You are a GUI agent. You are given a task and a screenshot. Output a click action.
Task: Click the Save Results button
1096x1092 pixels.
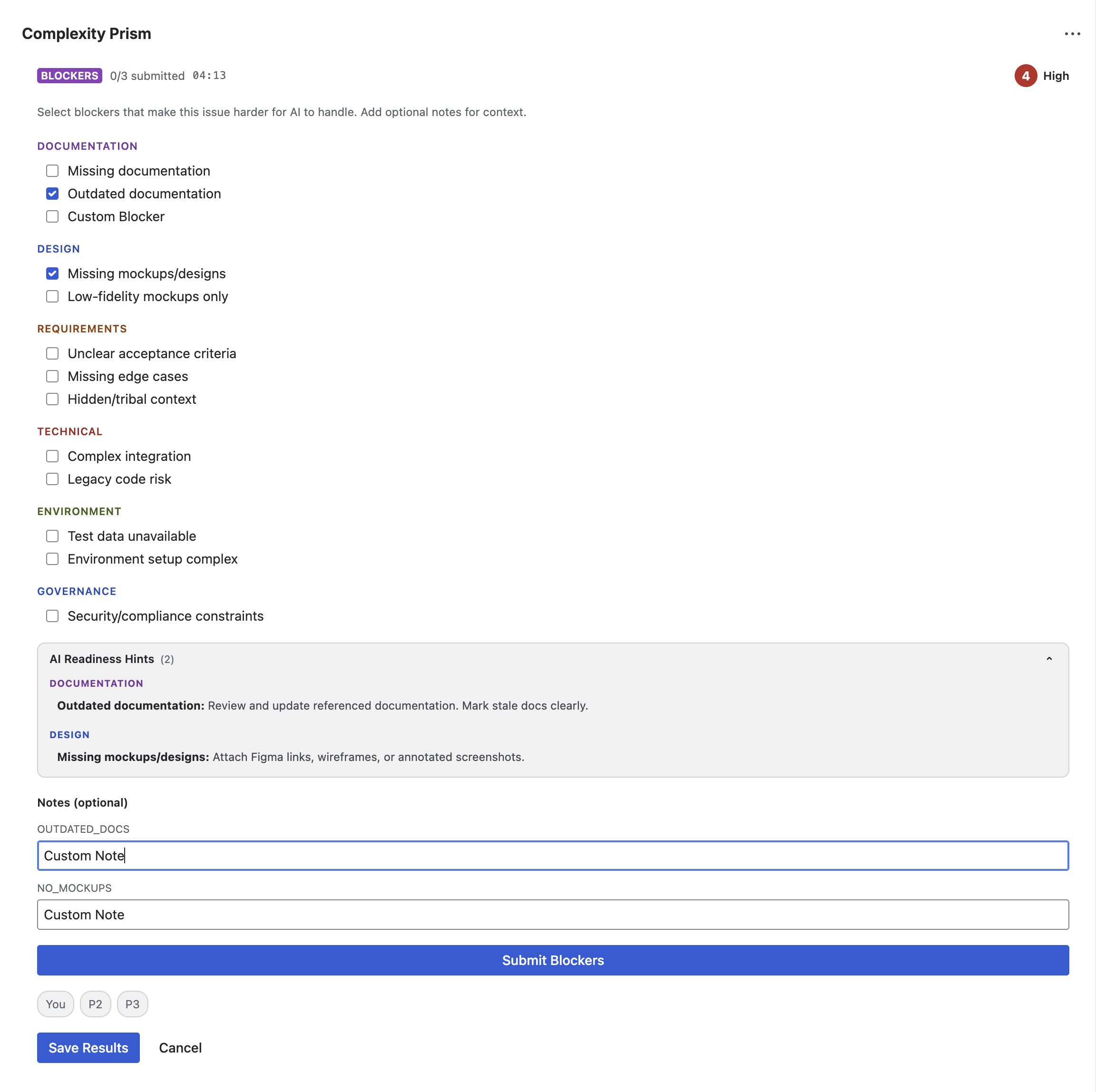click(x=88, y=1048)
